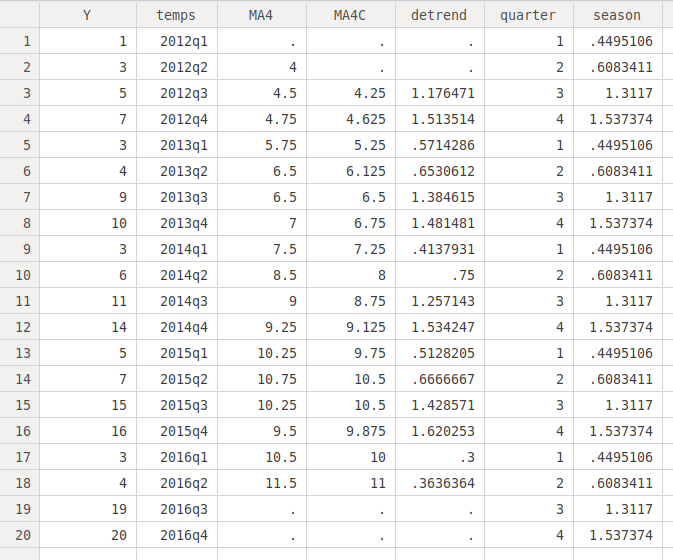Select the quarter column header
673x560 pixels.
[528, 15]
